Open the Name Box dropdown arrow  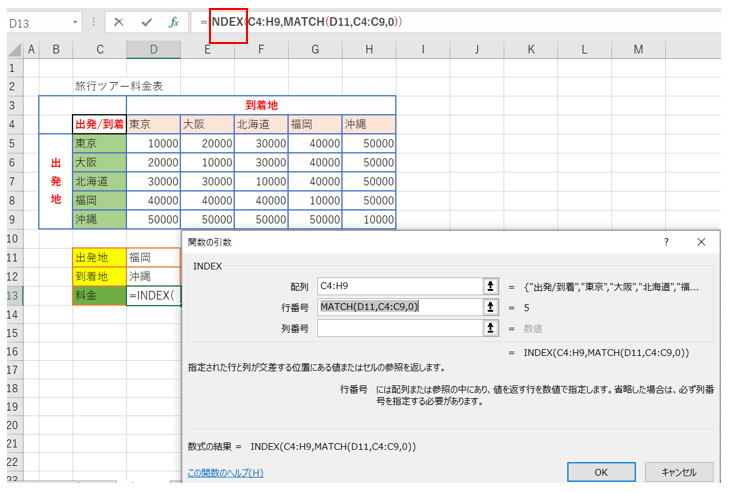[77, 21]
